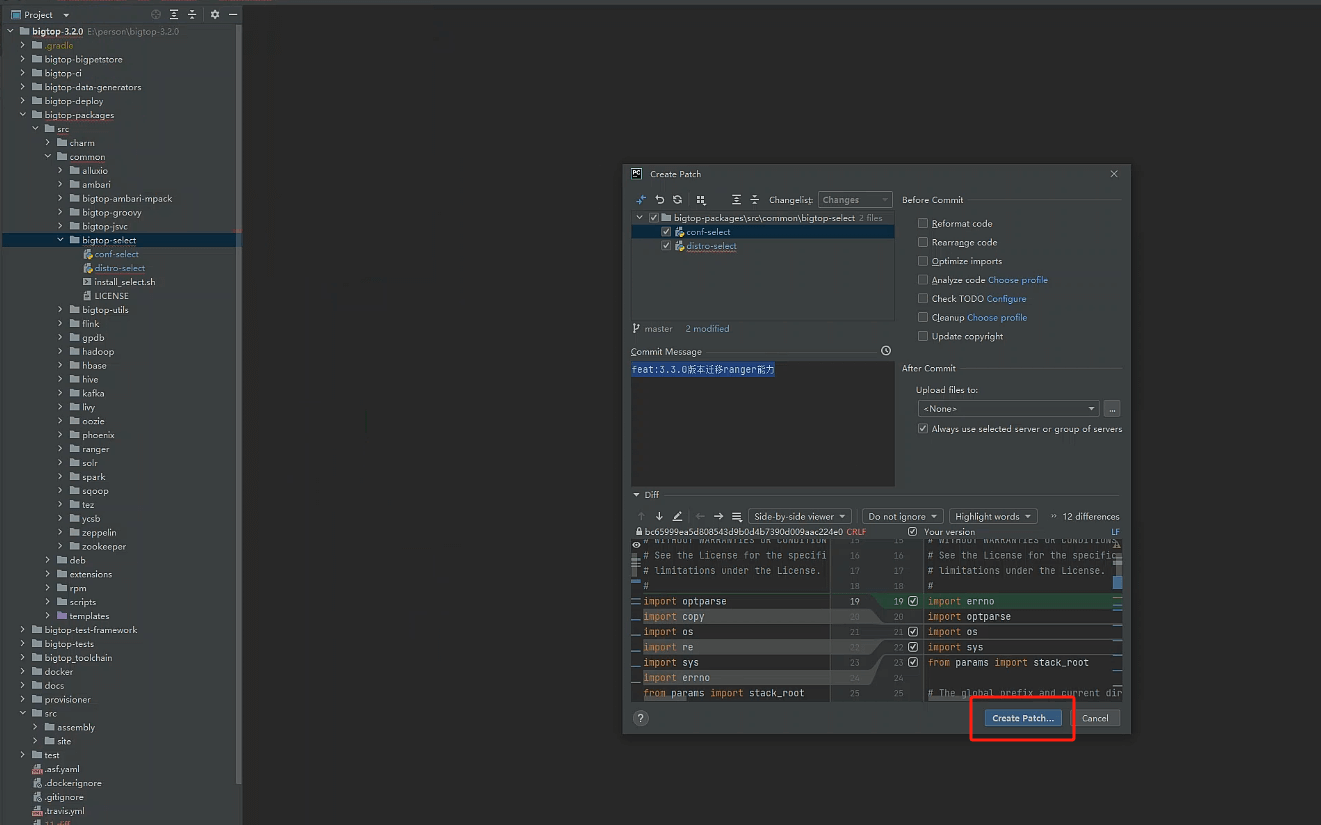This screenshot has width=1321, height=825.
Task: Show more Diff toolbar actions via double chevron
Action: (x=1052, y=516)
